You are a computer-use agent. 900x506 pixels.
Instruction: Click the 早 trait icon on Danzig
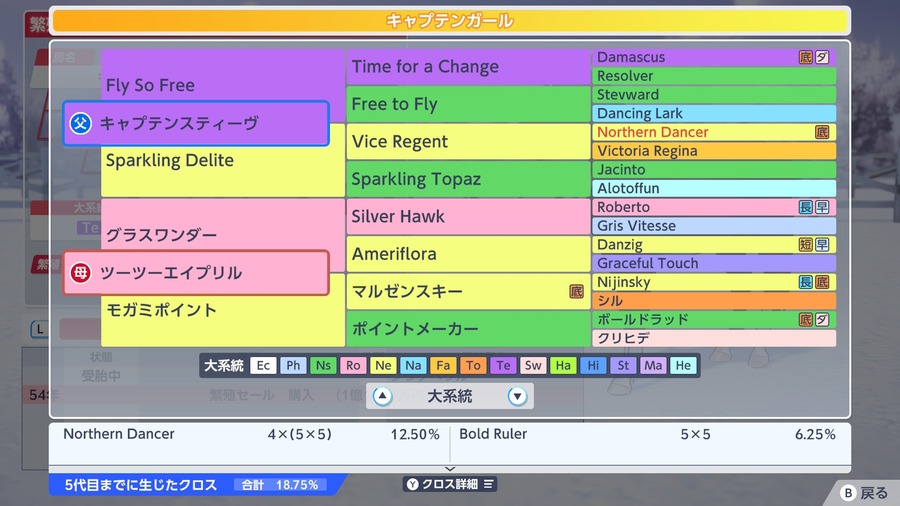pyautogui.click(x=822, y=244)
